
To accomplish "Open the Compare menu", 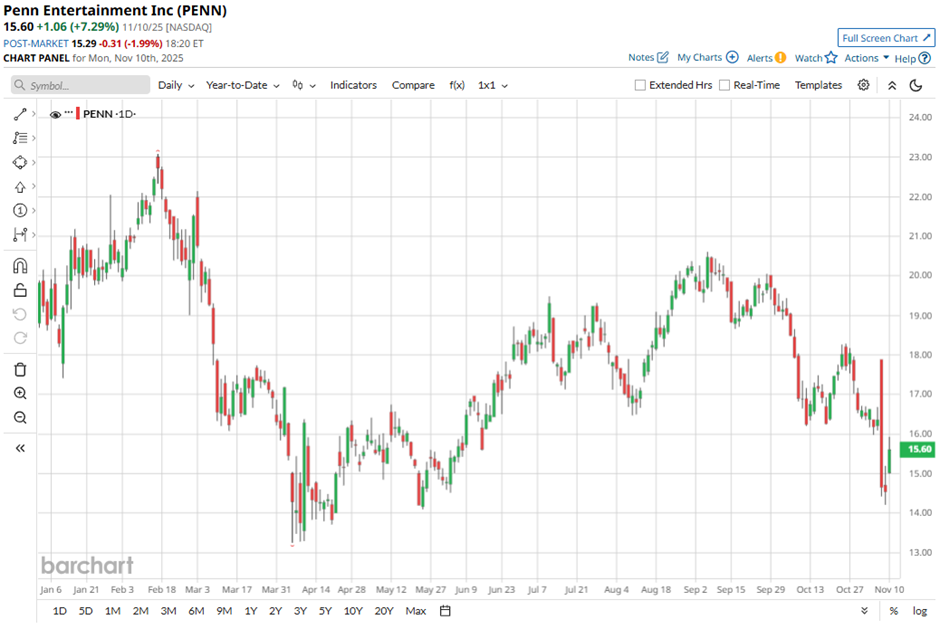I will [x=413, y=85].
